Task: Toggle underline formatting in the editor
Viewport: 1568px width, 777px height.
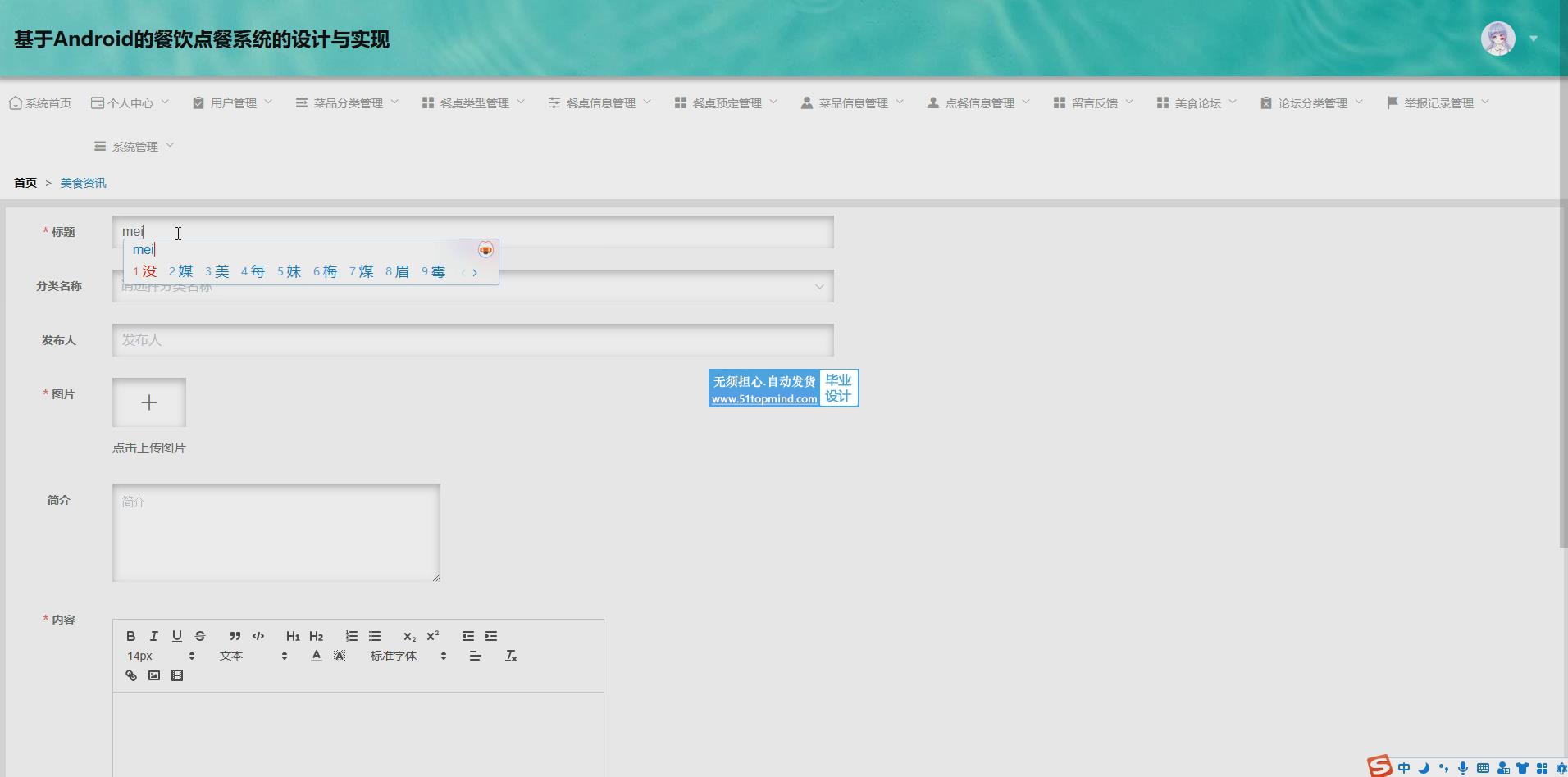Action: click(176, 636)
